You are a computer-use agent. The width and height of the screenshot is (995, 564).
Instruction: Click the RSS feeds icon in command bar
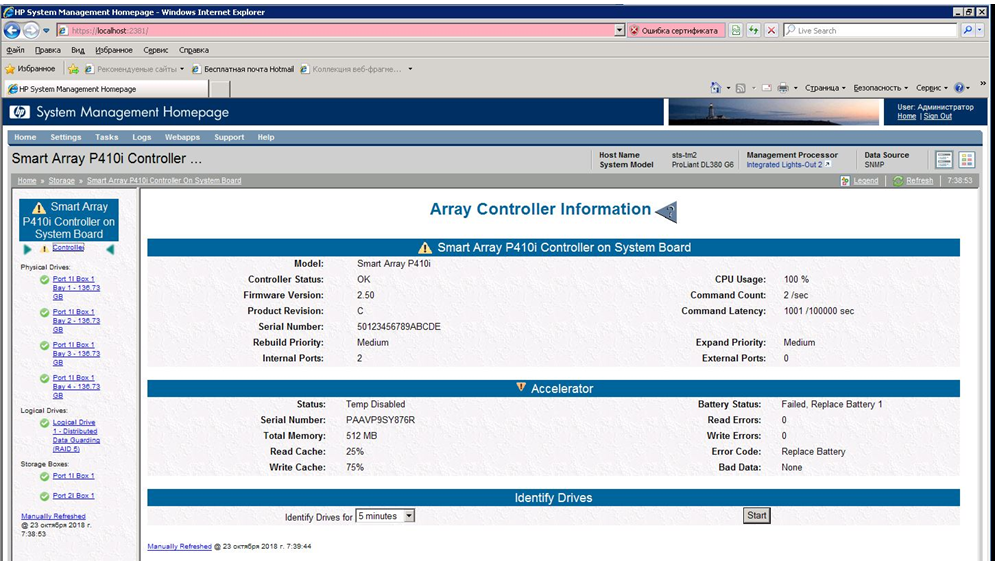click(x=740, y=88)
